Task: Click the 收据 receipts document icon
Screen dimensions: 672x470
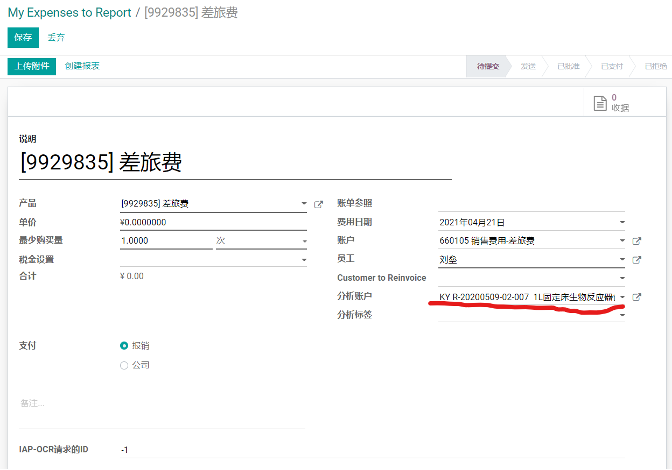Action: [600, 103]
